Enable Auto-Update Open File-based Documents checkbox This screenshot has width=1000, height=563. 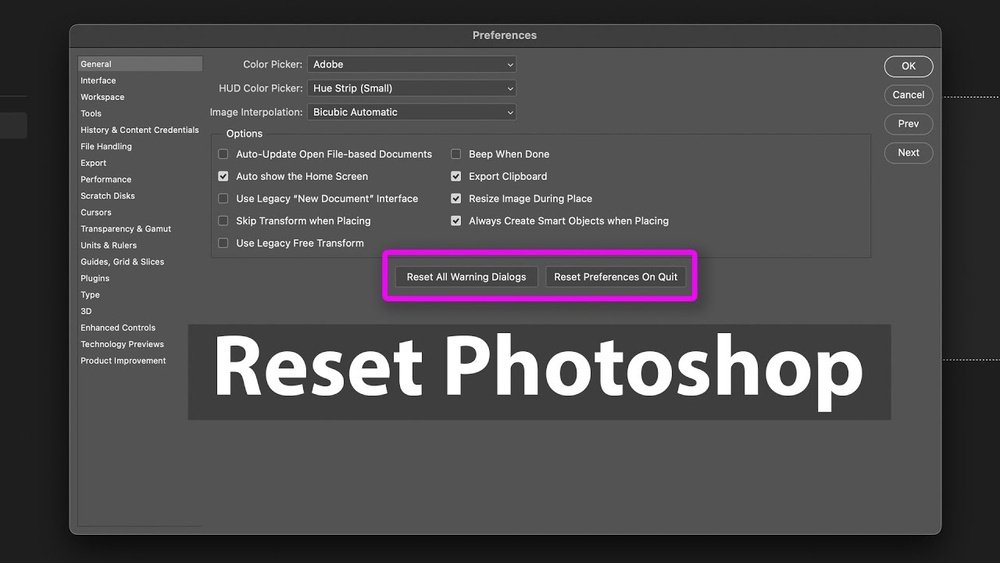(x=224, y=154)
